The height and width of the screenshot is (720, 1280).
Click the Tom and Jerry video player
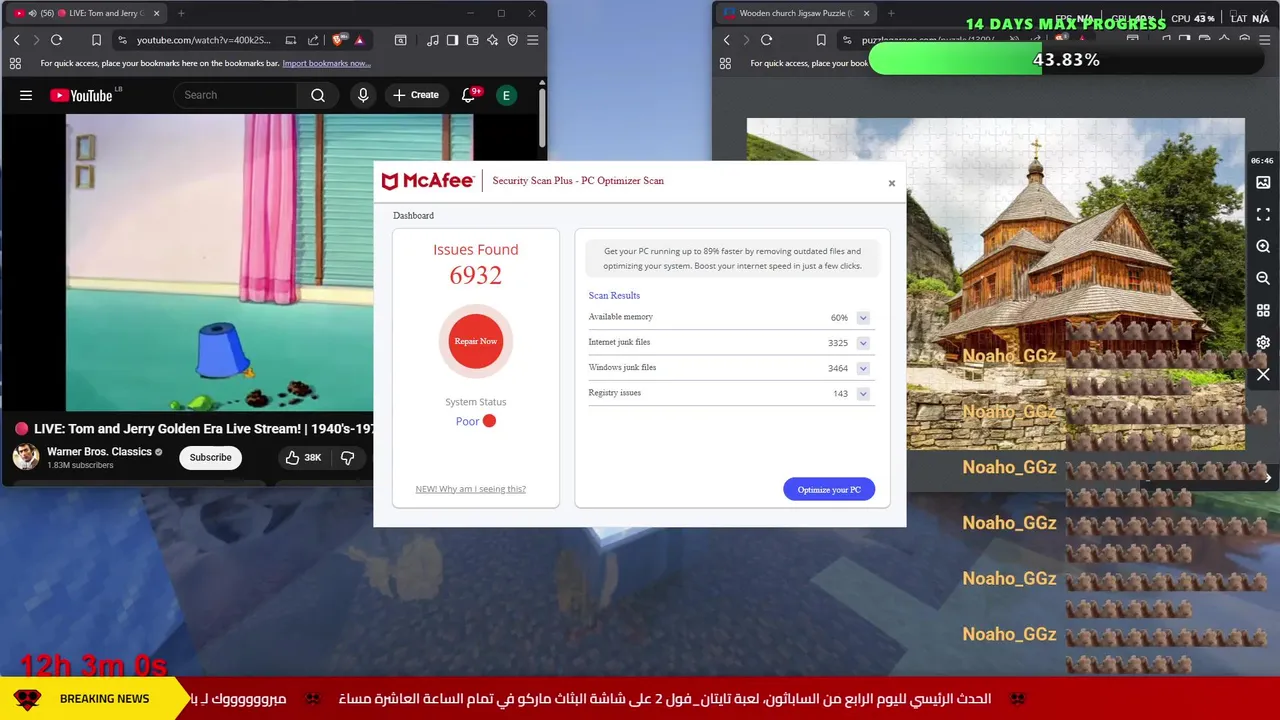(220, 262)
